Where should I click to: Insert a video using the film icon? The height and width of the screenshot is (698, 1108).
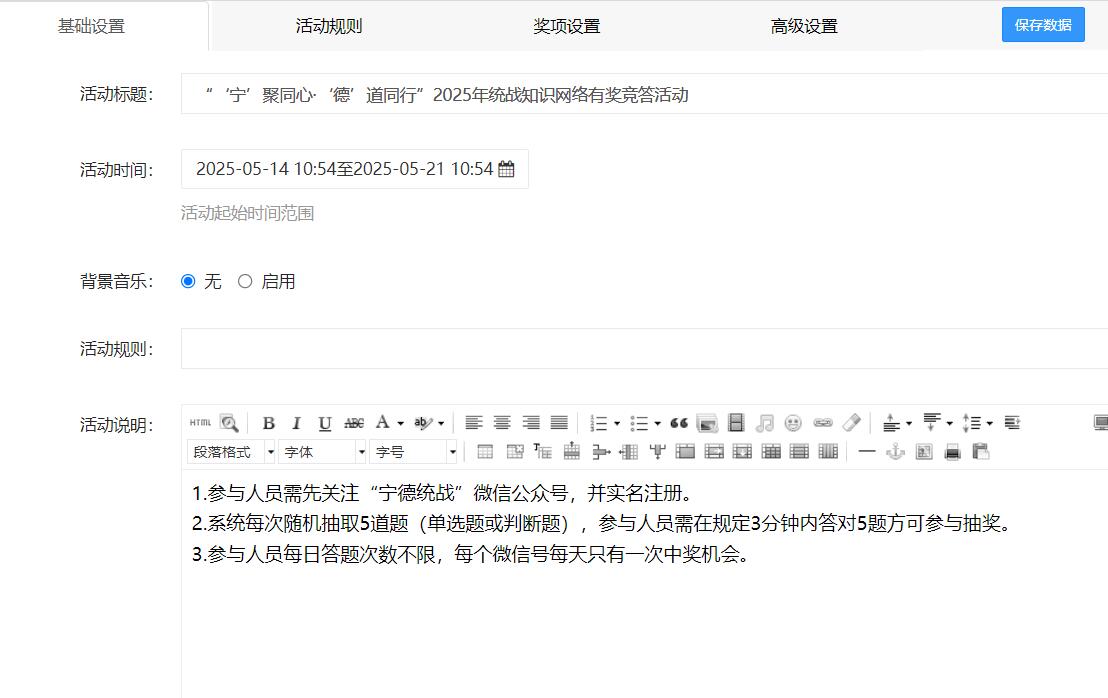[x=736, y=423]
